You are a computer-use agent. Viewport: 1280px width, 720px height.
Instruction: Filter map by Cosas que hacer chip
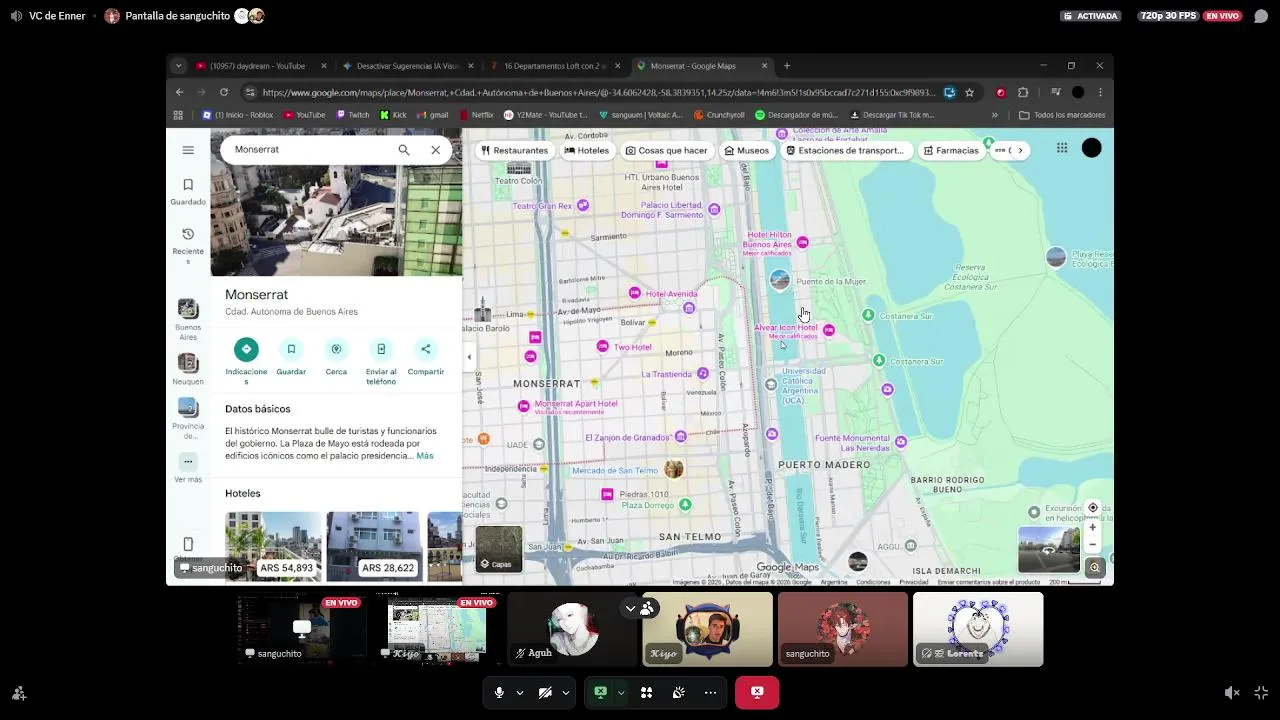pos(666,151)
